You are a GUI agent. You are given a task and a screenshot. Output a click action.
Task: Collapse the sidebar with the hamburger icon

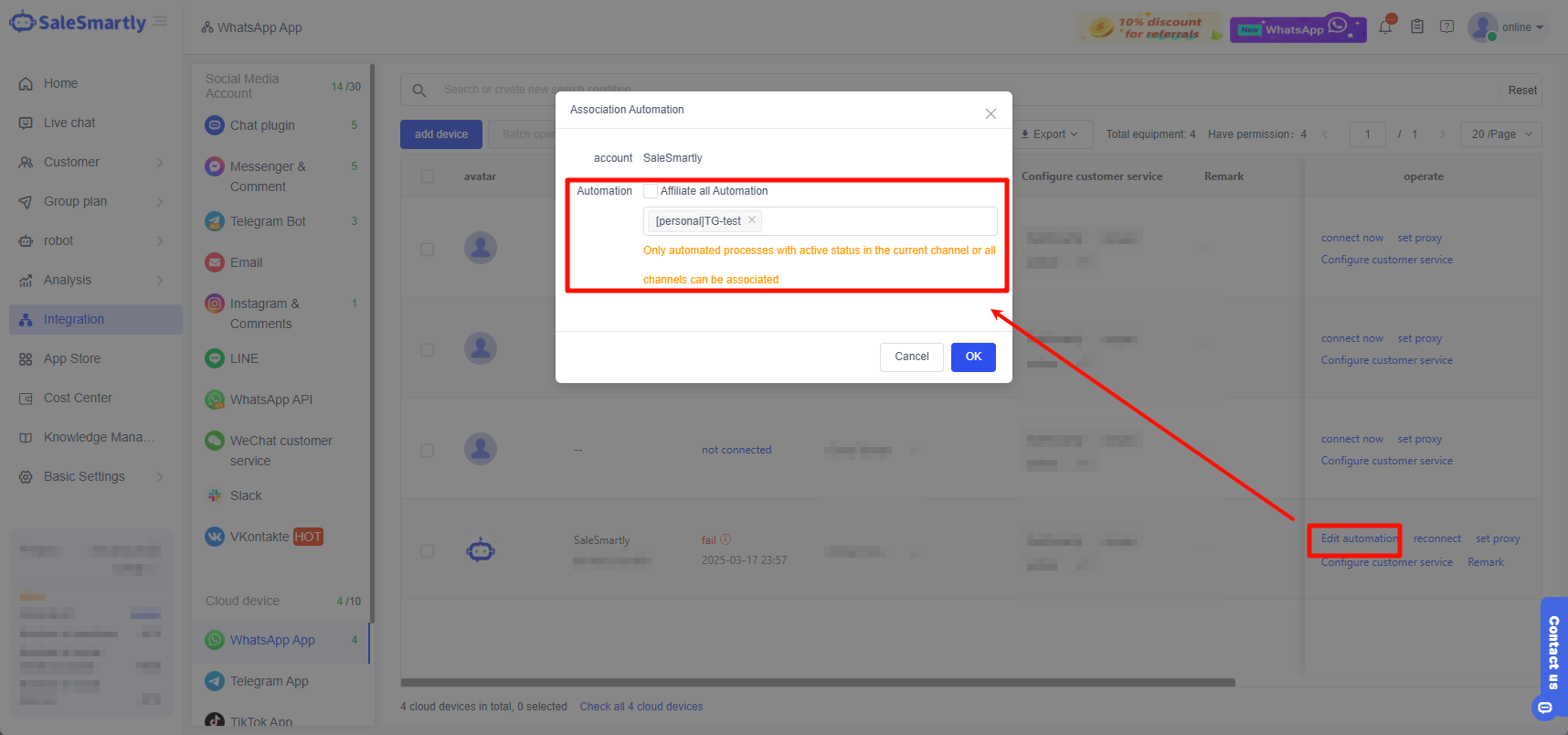pyautogui.click(x=160, y=21)
